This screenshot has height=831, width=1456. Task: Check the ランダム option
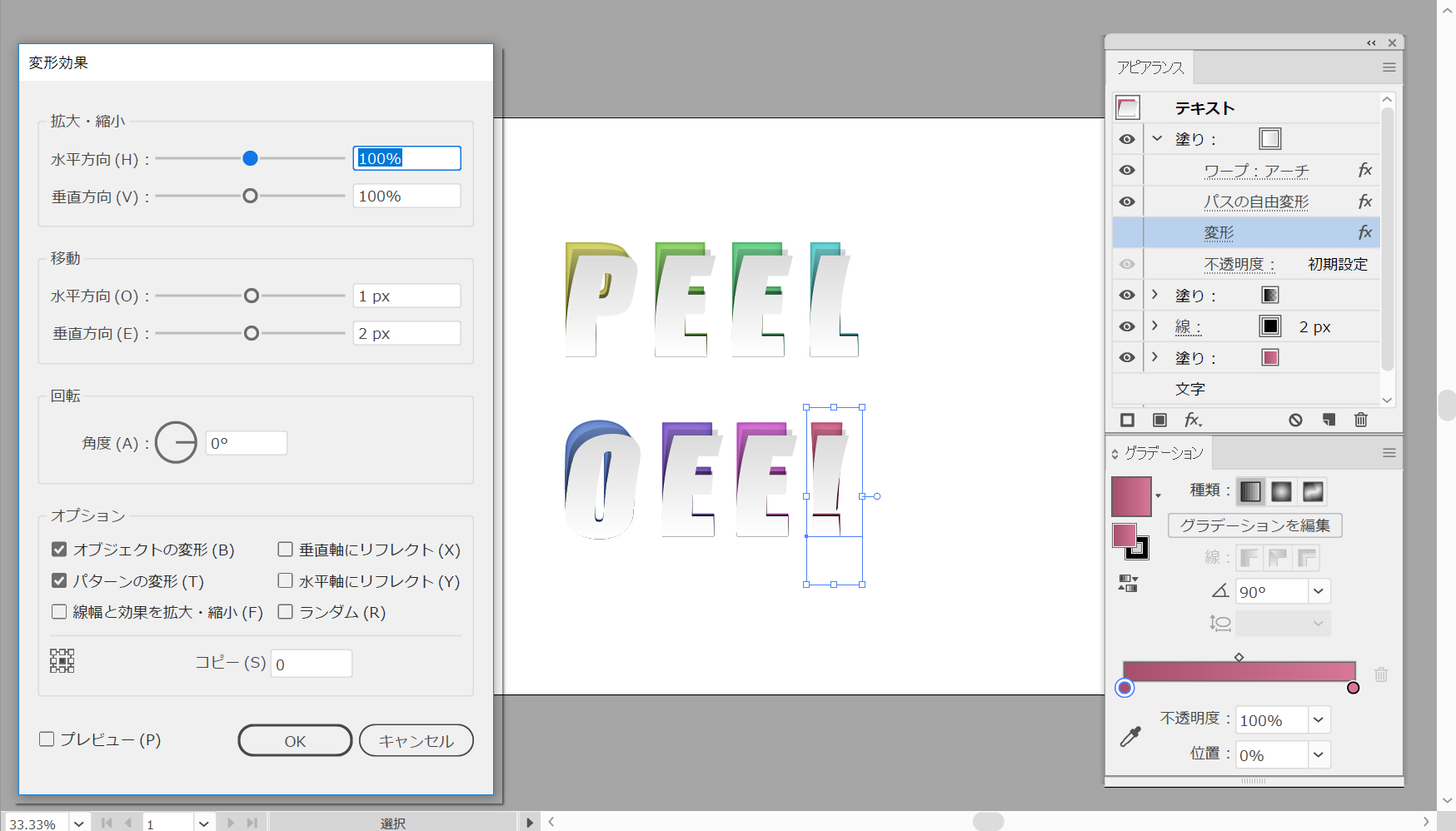pos(286,612)
